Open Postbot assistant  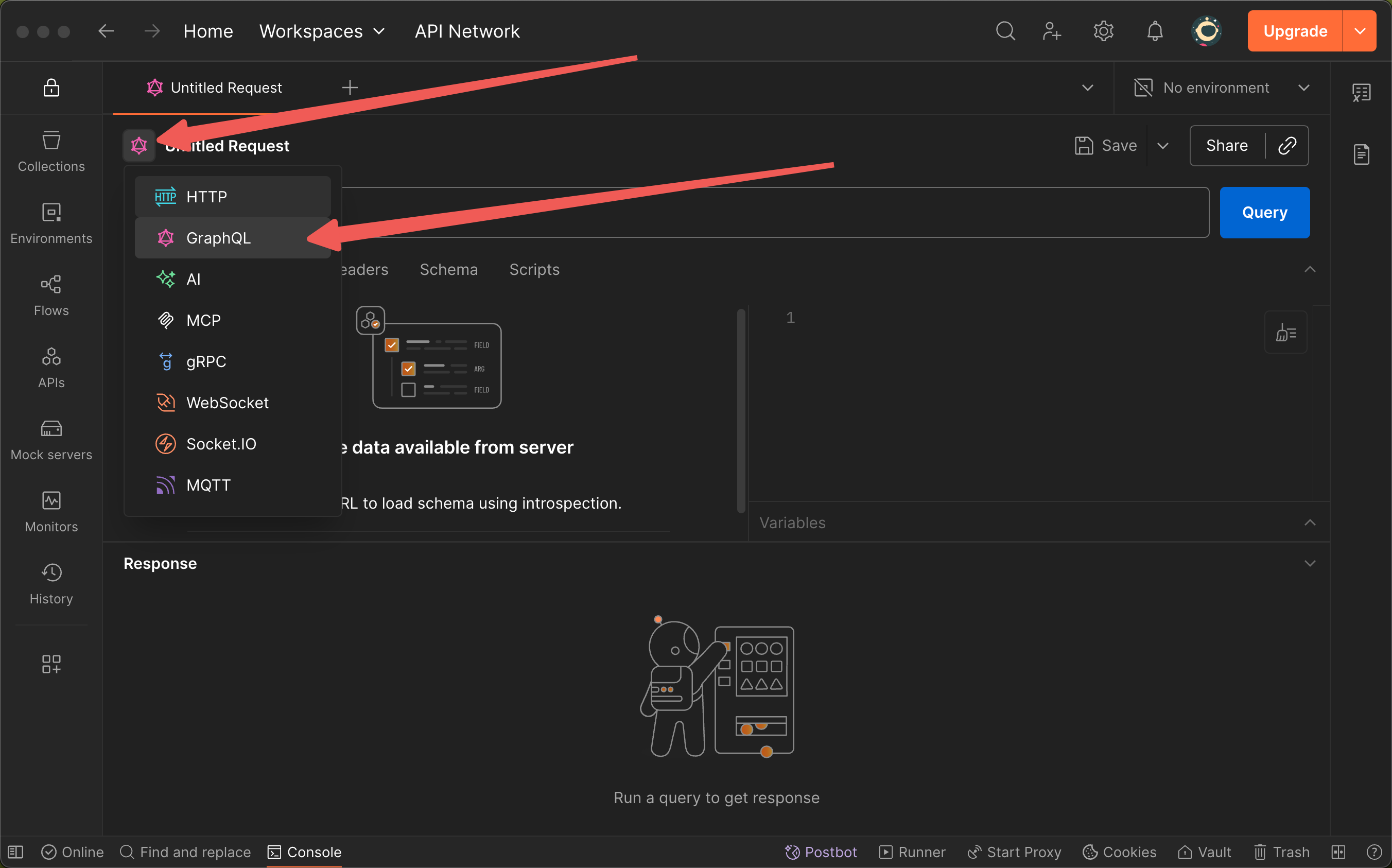821,852
